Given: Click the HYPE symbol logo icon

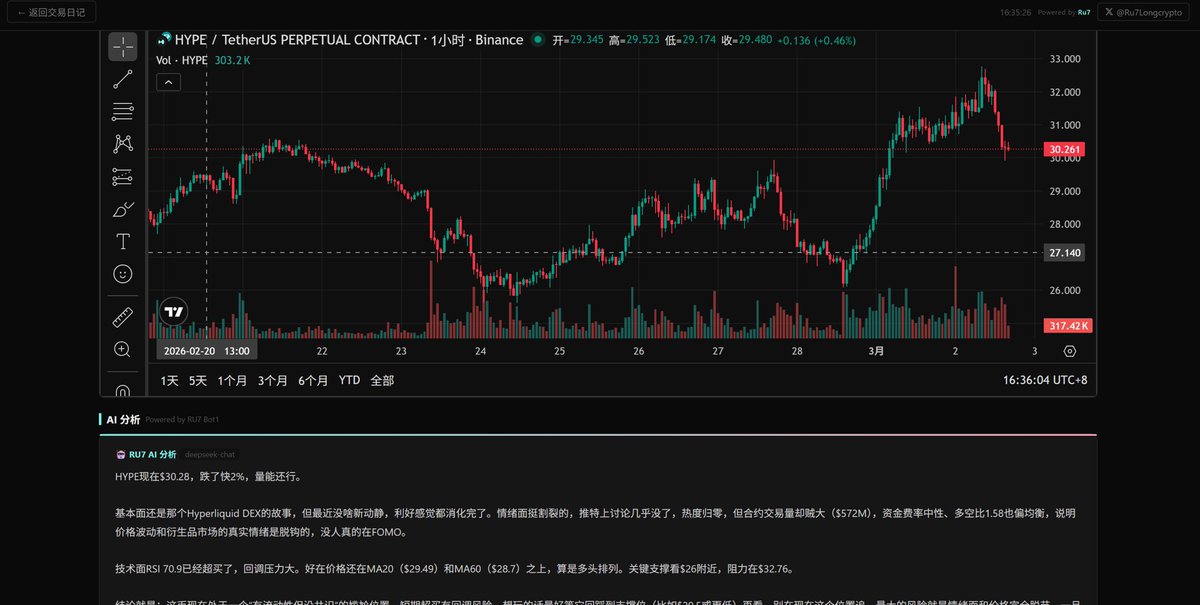Looking at the screenshot, I should (x=164, y=40).
